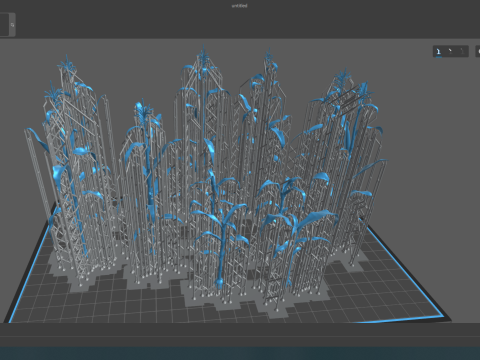Select the middle tilted-model view mode icon

point(450,51)
